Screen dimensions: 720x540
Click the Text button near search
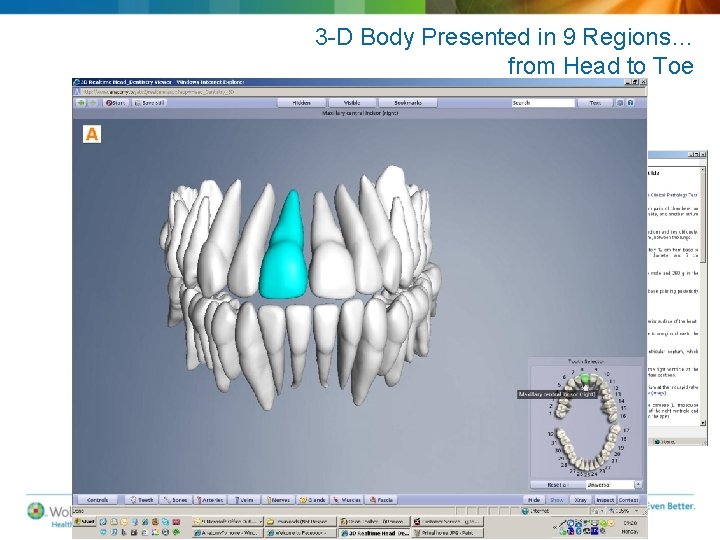595,103
